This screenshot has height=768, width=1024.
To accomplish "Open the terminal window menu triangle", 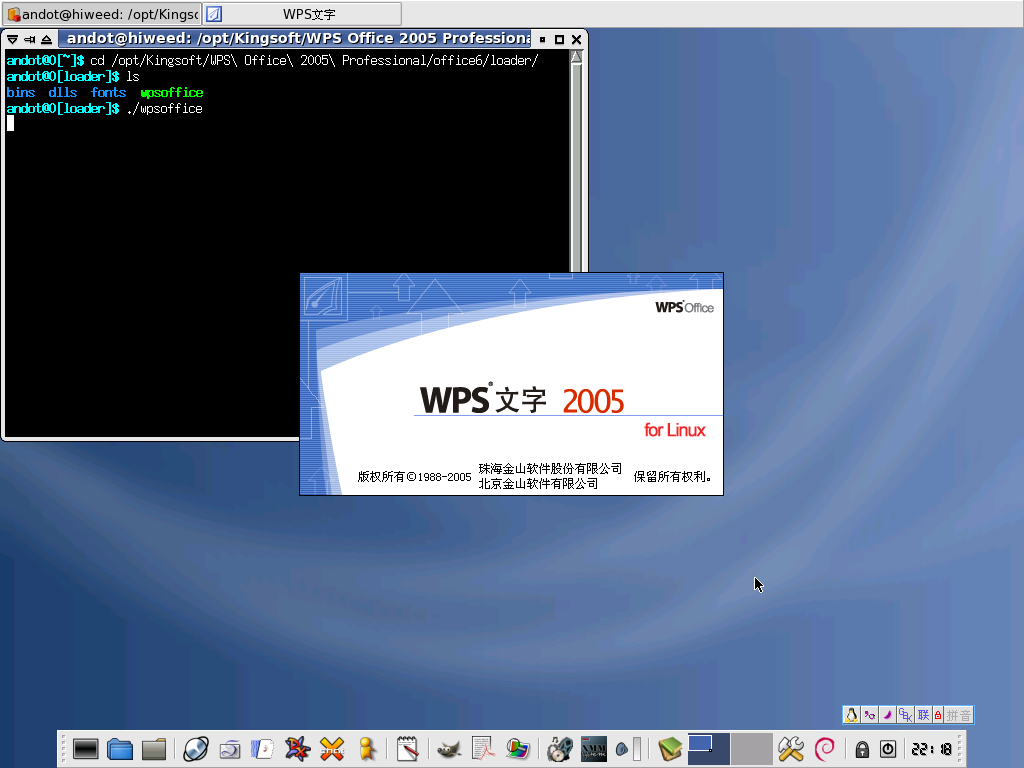I will pos(12,39).
